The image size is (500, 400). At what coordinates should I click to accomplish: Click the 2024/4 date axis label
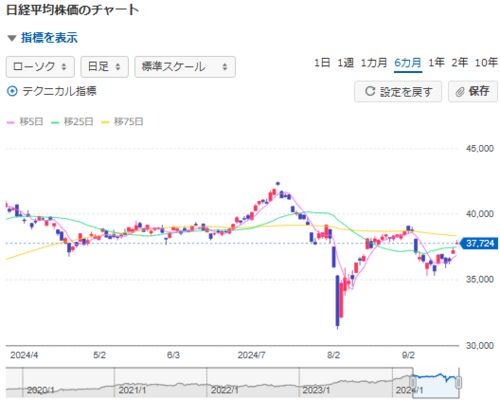click(x=24, y=355)
